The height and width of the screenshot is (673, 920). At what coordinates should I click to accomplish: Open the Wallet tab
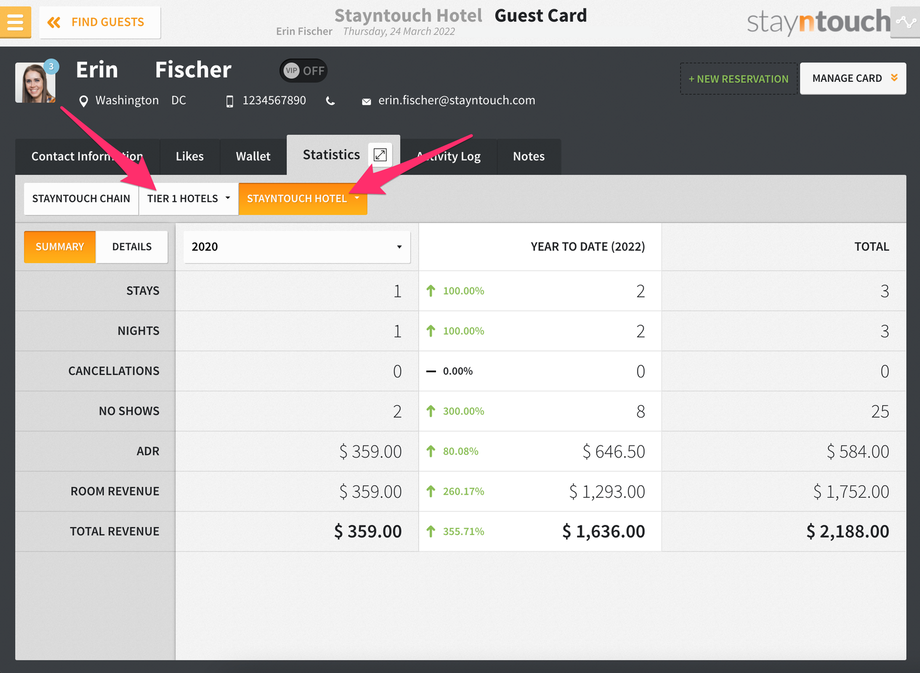[253, 157]
